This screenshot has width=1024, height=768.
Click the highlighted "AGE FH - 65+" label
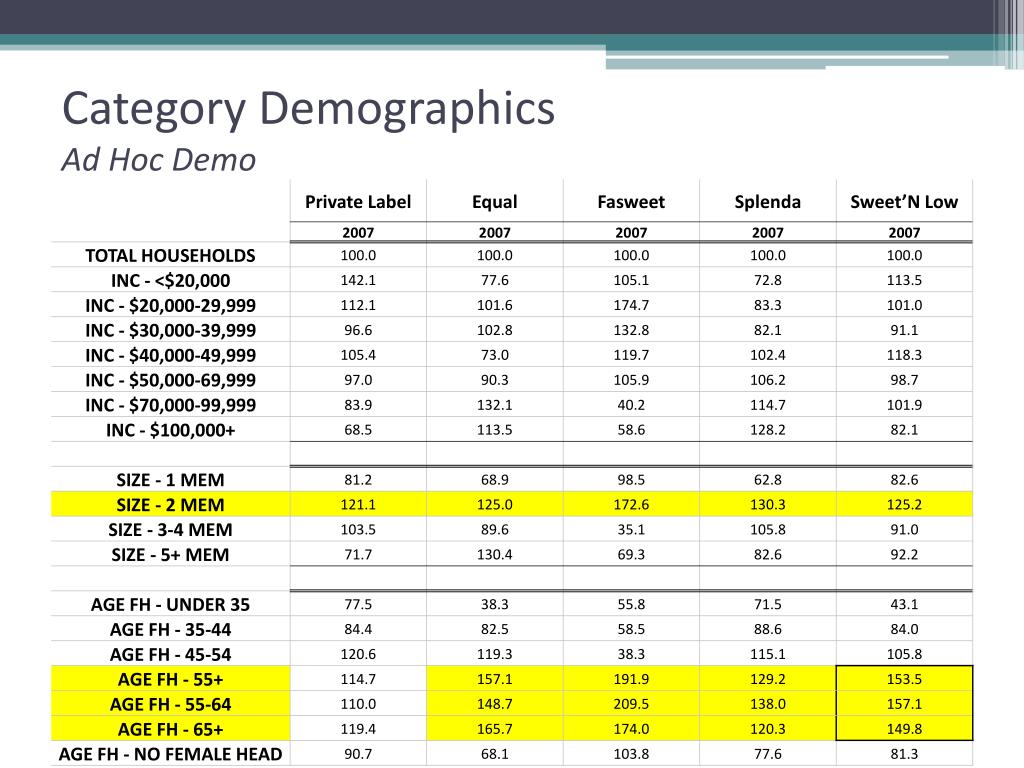pos(170,729)
